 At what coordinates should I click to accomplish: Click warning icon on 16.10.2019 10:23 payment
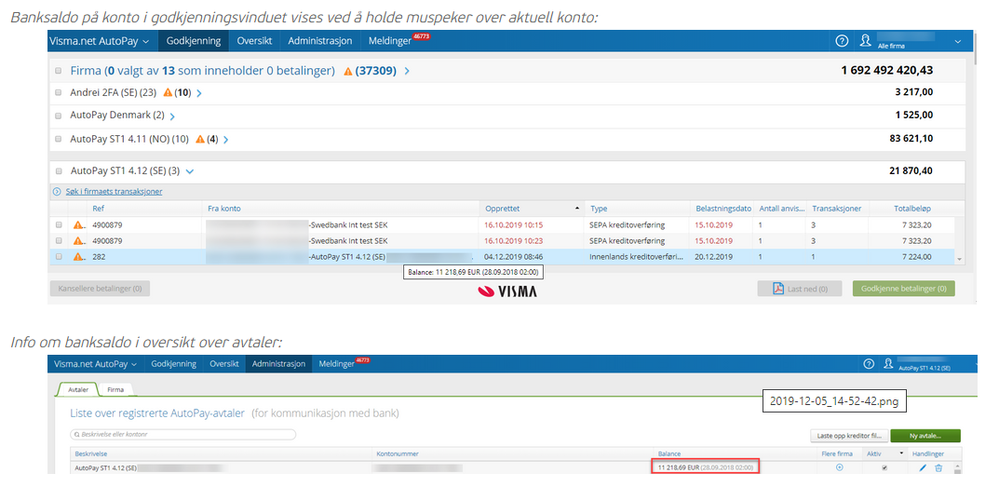[x=78, y=241]
